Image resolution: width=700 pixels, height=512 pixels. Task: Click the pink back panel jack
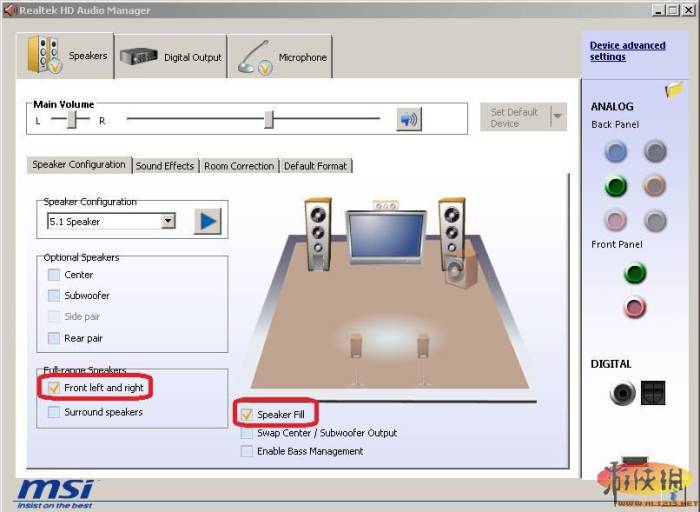(x=616, y=221)
